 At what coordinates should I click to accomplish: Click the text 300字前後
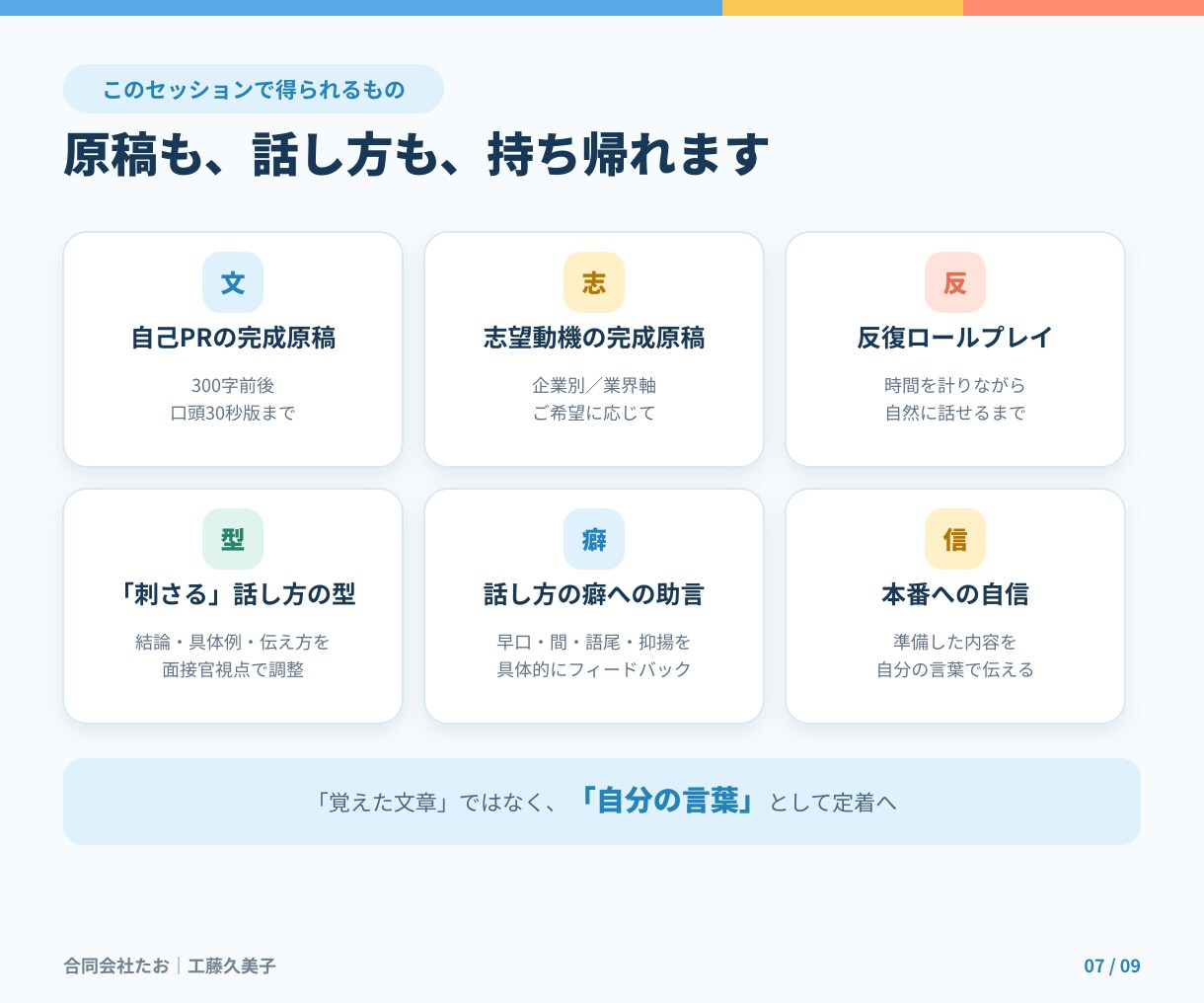coord(233,385)
